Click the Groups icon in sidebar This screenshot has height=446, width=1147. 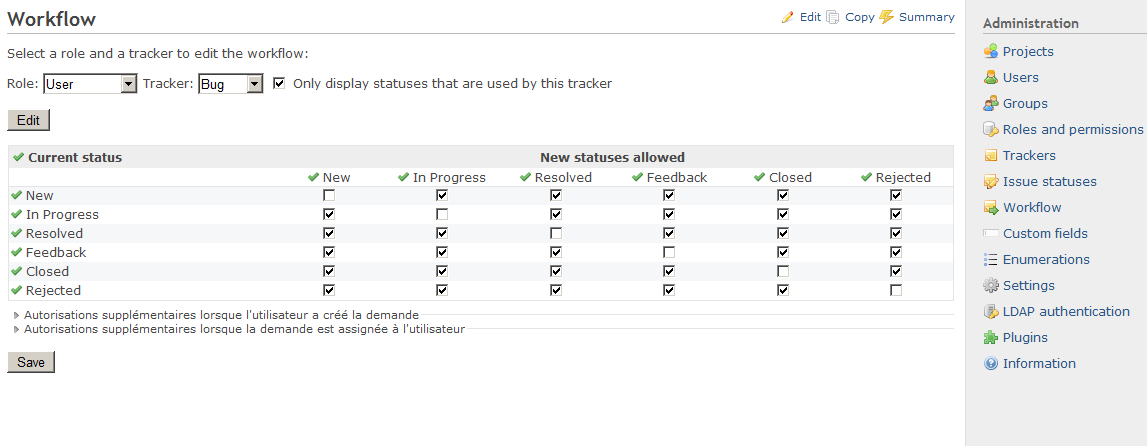[990, 103]
